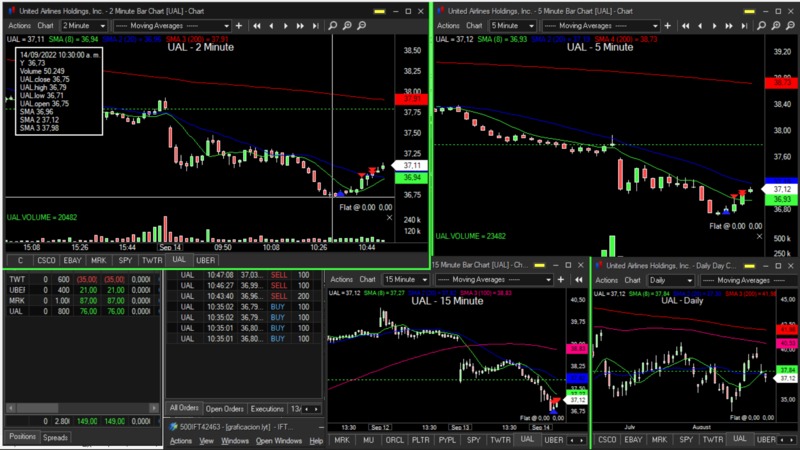Screen dimensions: 800x450
Task: Switch to the Open Orders tab
Action: [x=225, y=409]
